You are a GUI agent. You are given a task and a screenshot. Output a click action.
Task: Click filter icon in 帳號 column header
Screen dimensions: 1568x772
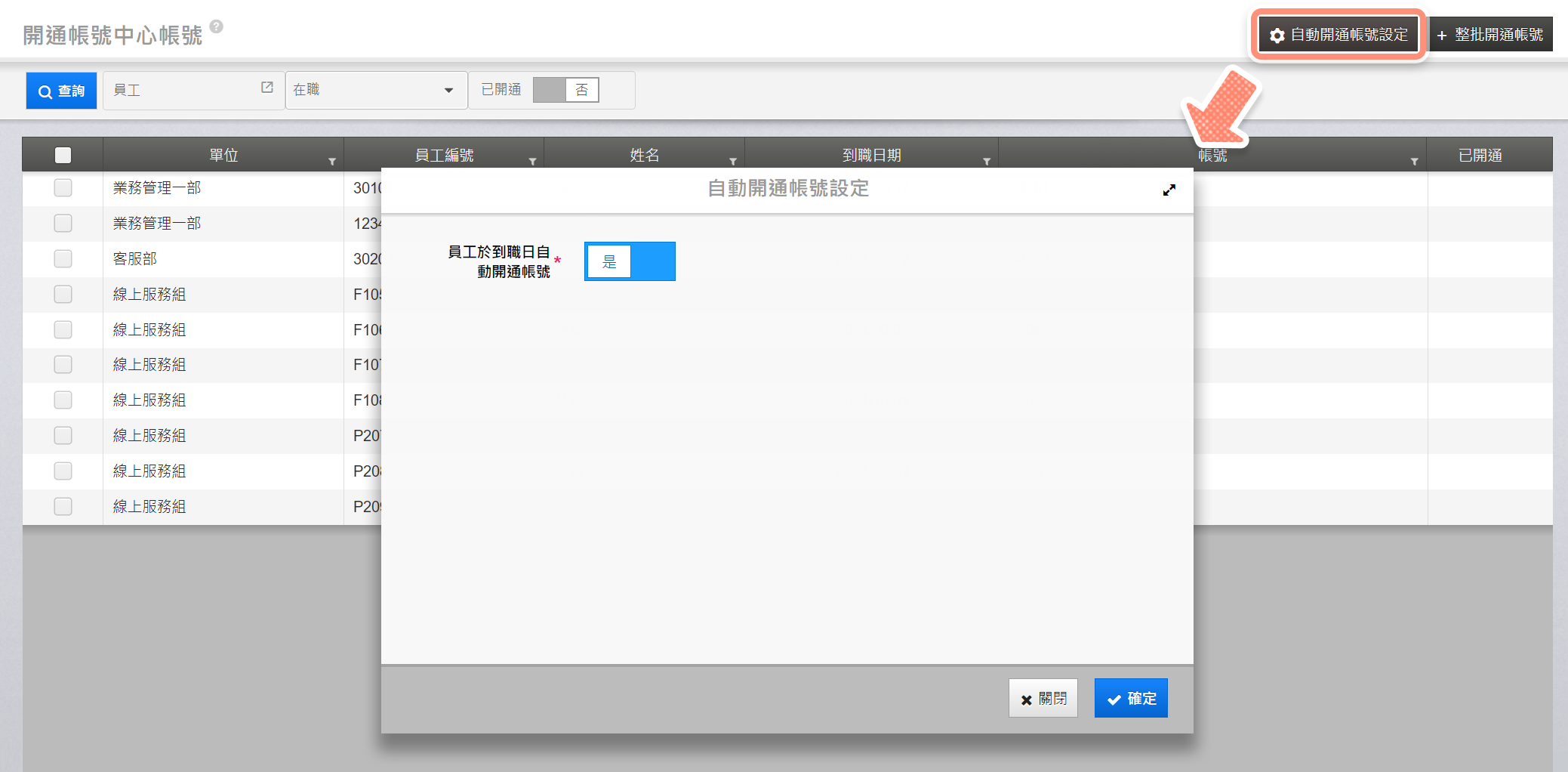click(1414, 162)
